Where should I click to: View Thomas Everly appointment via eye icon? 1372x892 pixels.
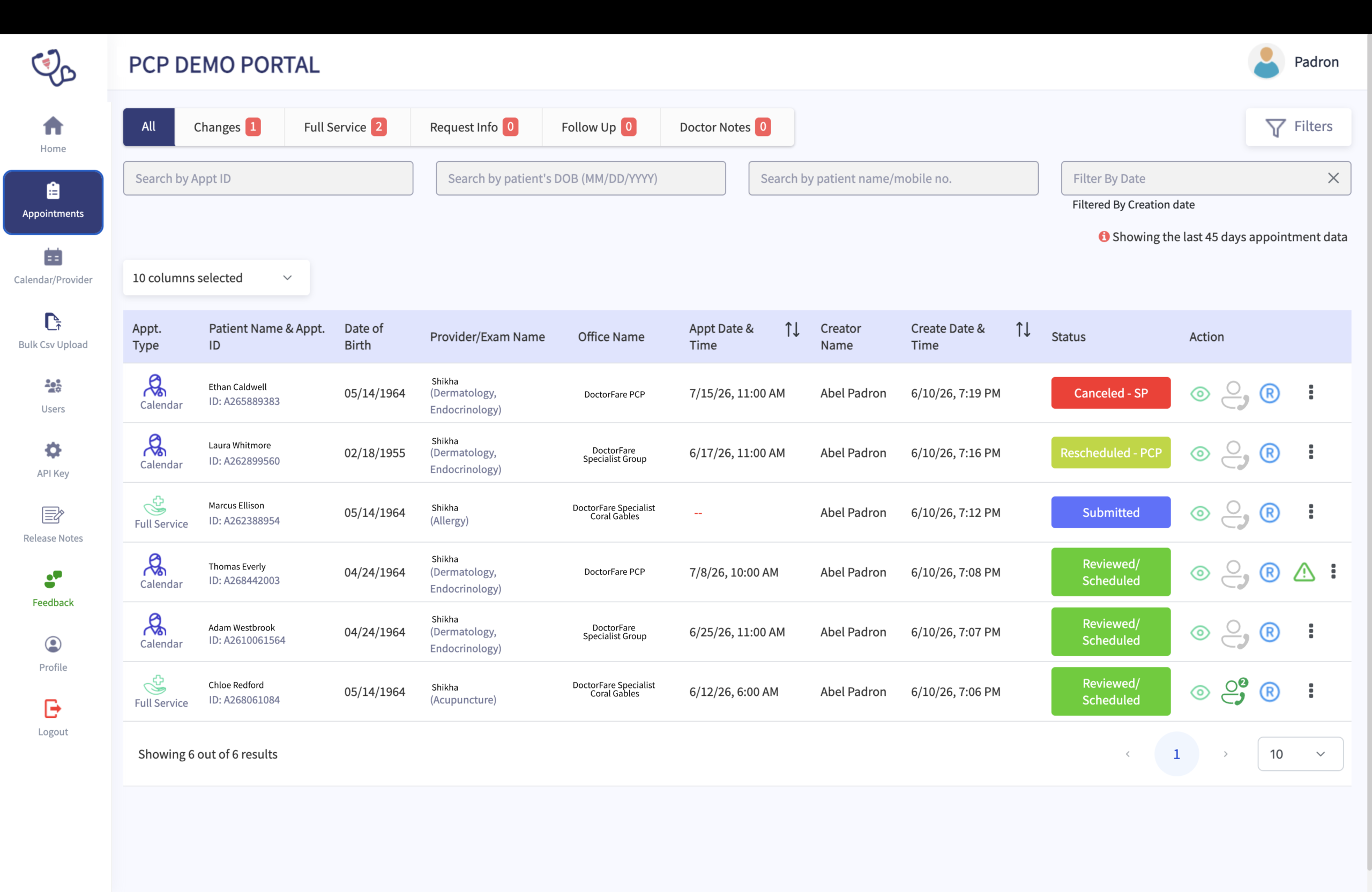(1199, 573)
